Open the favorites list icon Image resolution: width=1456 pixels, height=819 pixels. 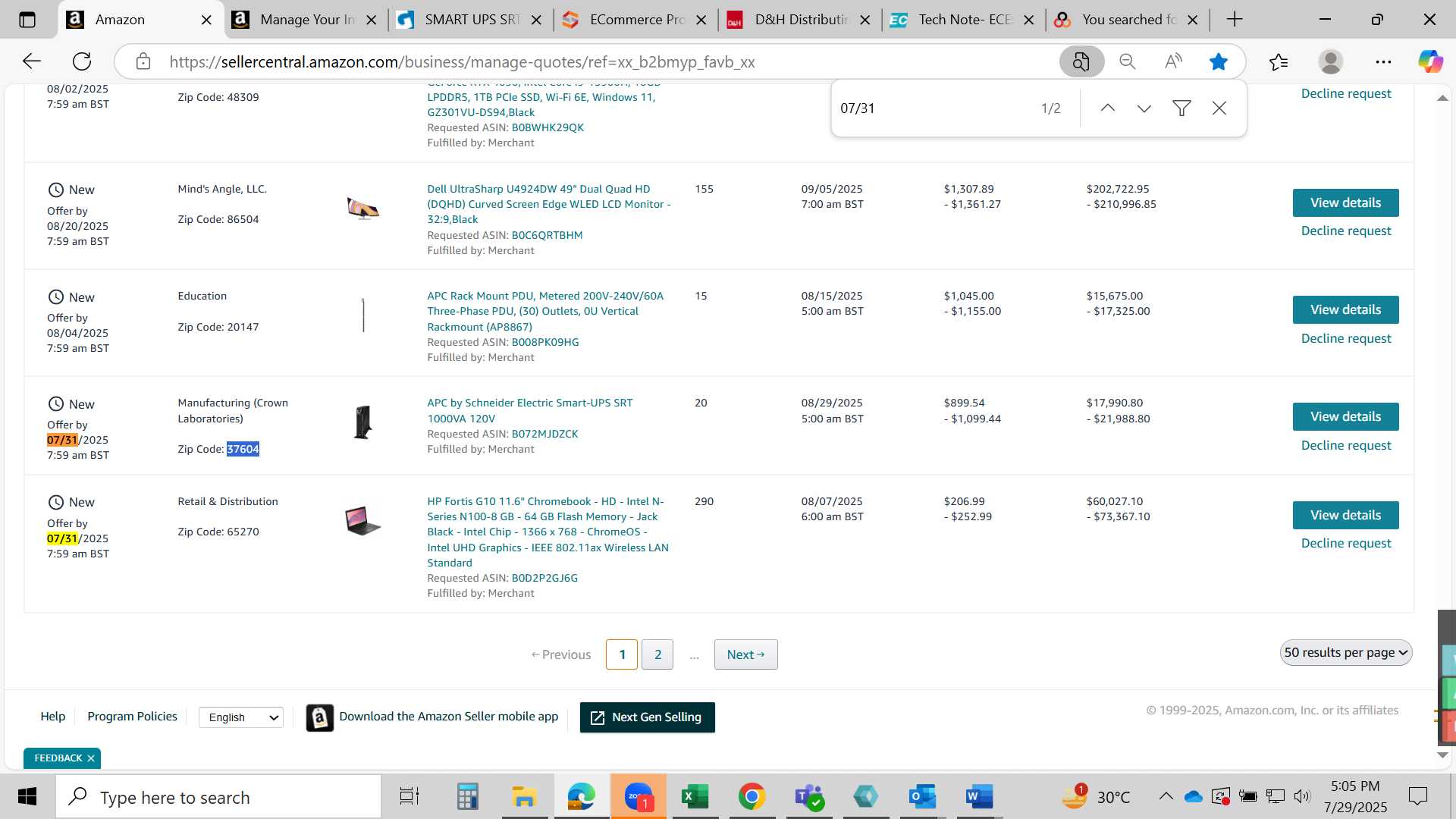click(1279, 61)
